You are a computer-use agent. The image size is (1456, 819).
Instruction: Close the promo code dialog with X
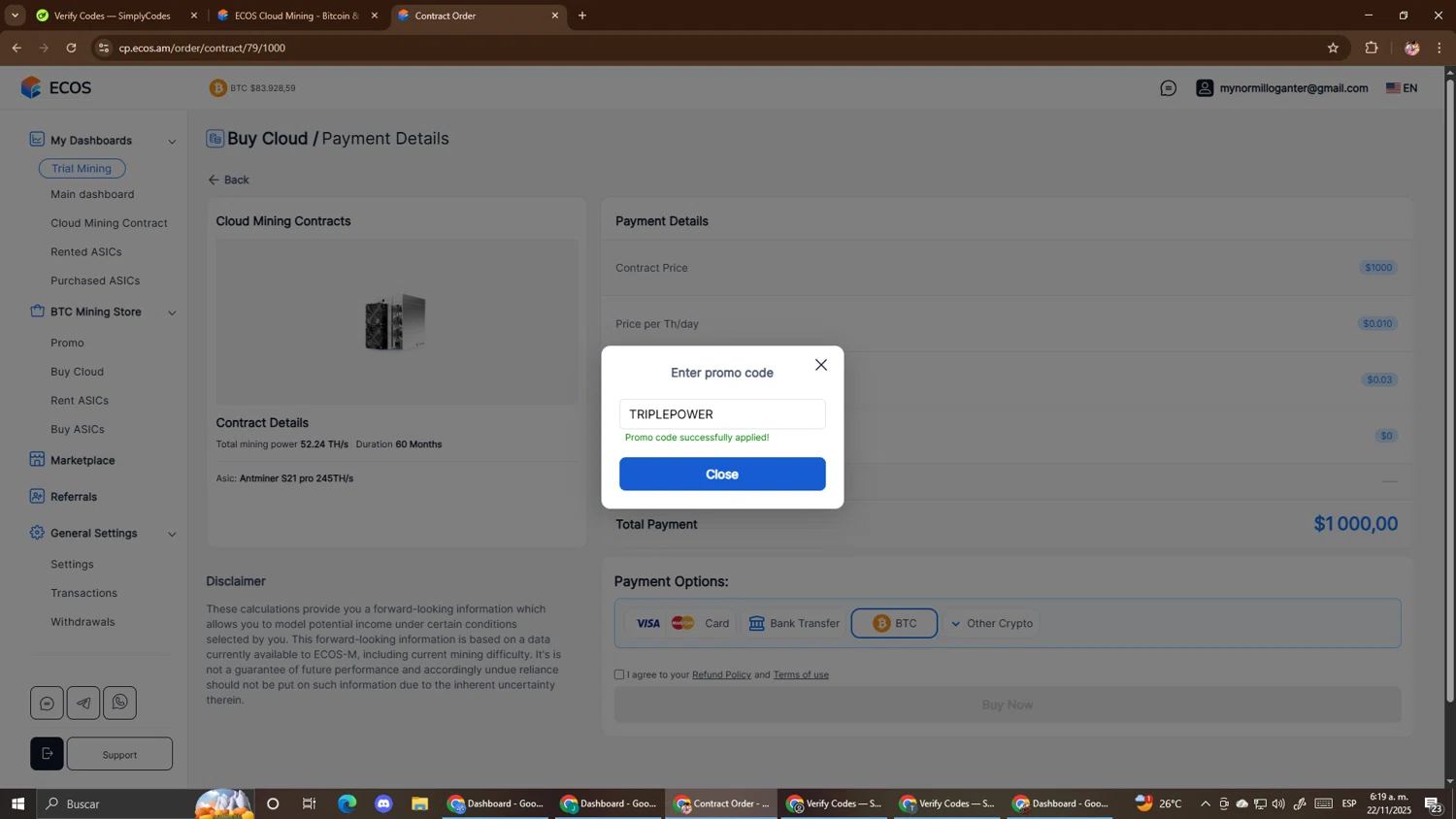point(821,365)
